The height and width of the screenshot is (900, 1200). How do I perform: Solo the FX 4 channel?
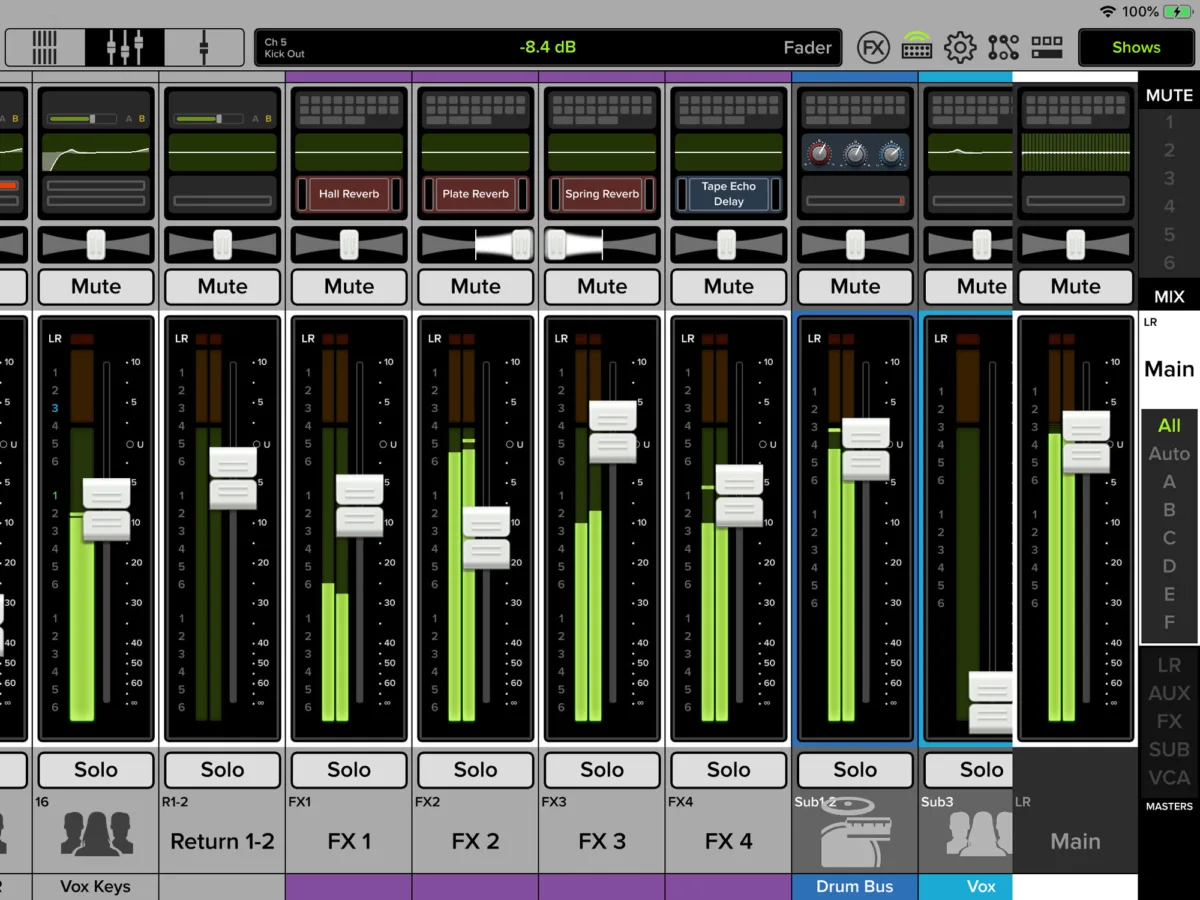pos(728,770)
